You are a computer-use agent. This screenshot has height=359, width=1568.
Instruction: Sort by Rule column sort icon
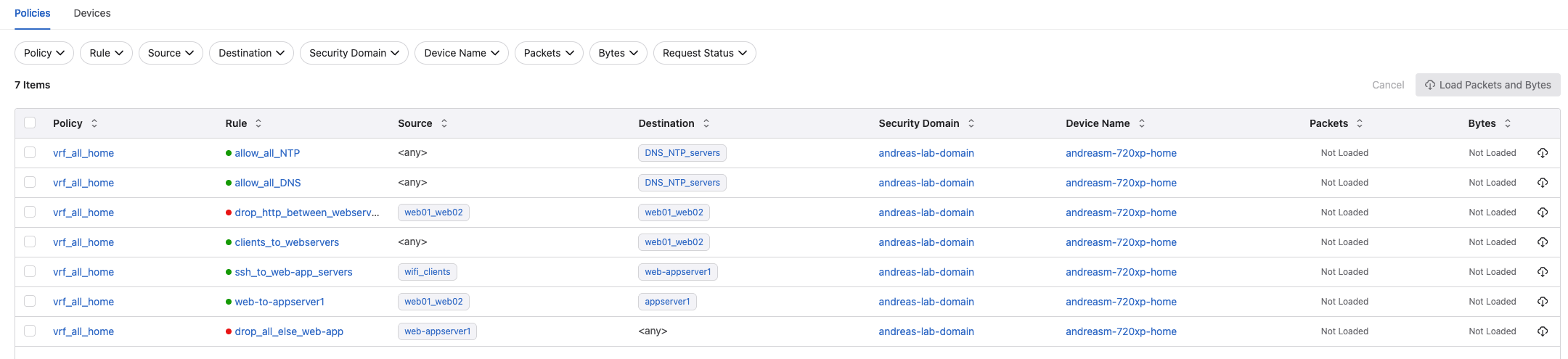coord(258,123)
